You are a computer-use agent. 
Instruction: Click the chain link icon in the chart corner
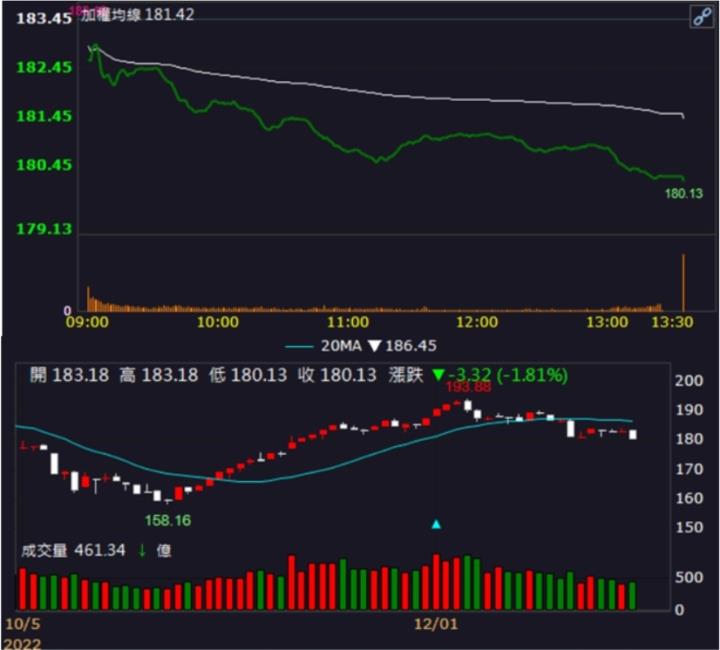[x=702, y=18]
